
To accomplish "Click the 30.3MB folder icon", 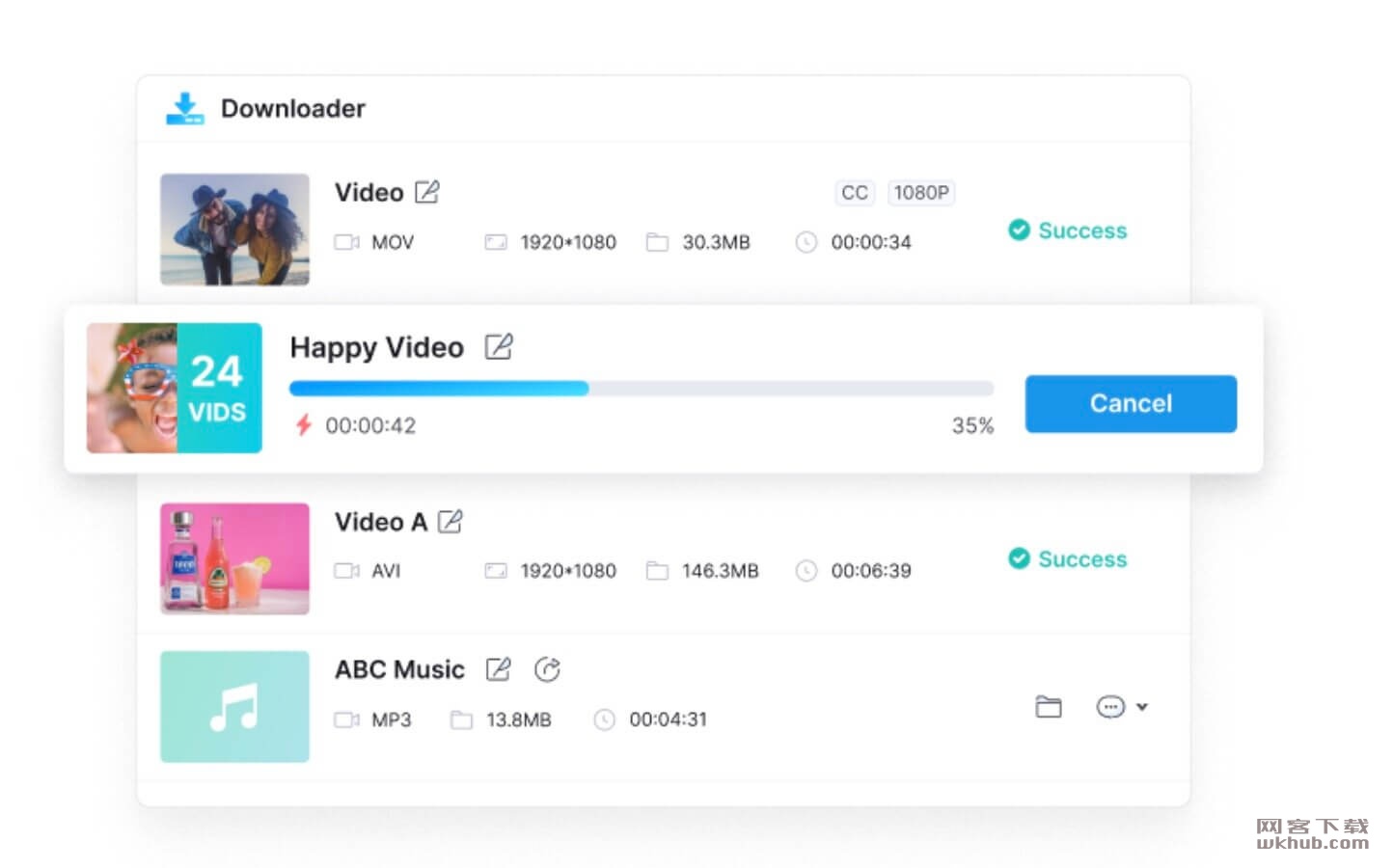I will coord(657,242).
